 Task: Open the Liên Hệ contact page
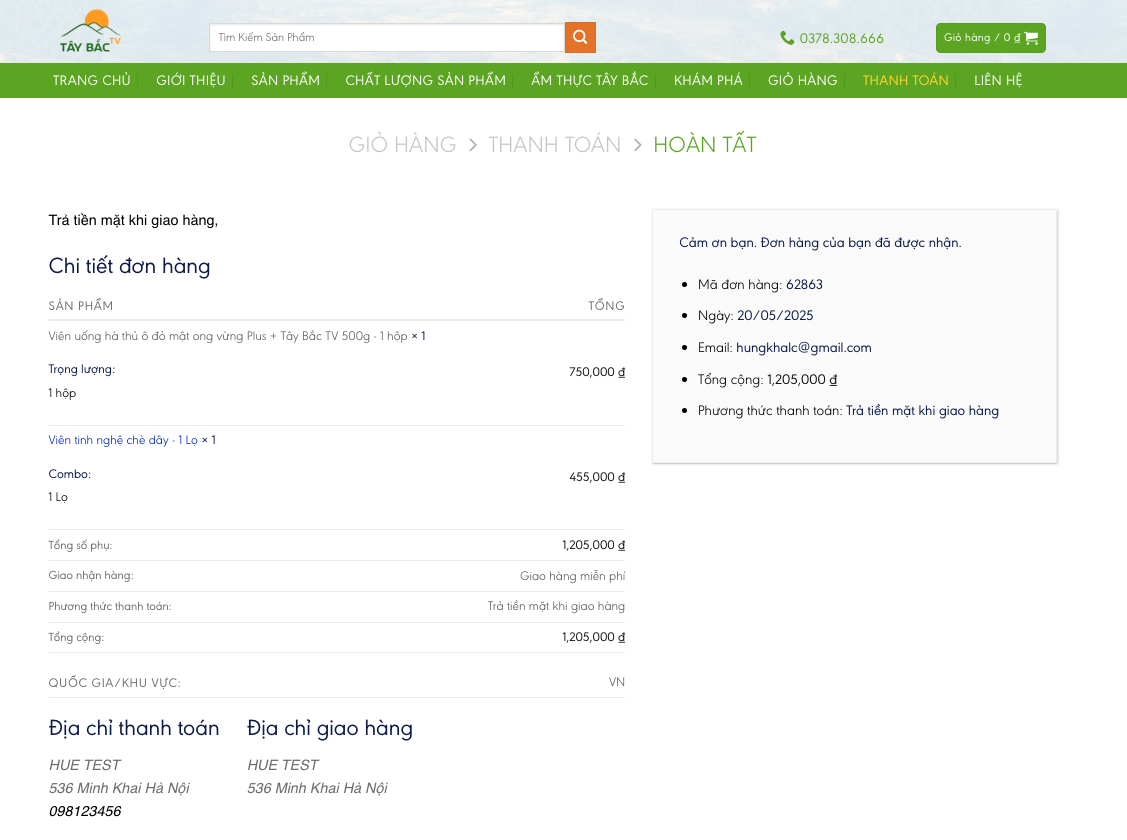[998, 80]
